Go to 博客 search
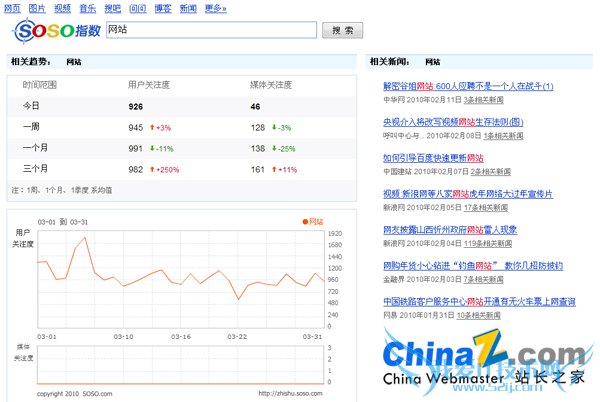 click(163, 8)
